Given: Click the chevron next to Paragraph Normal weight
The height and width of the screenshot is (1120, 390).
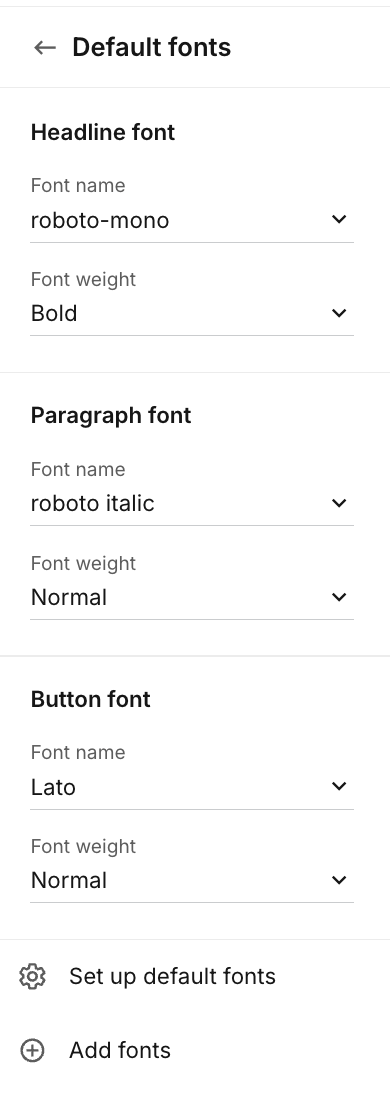Looking at the screenshot, I should coord(339,596).
